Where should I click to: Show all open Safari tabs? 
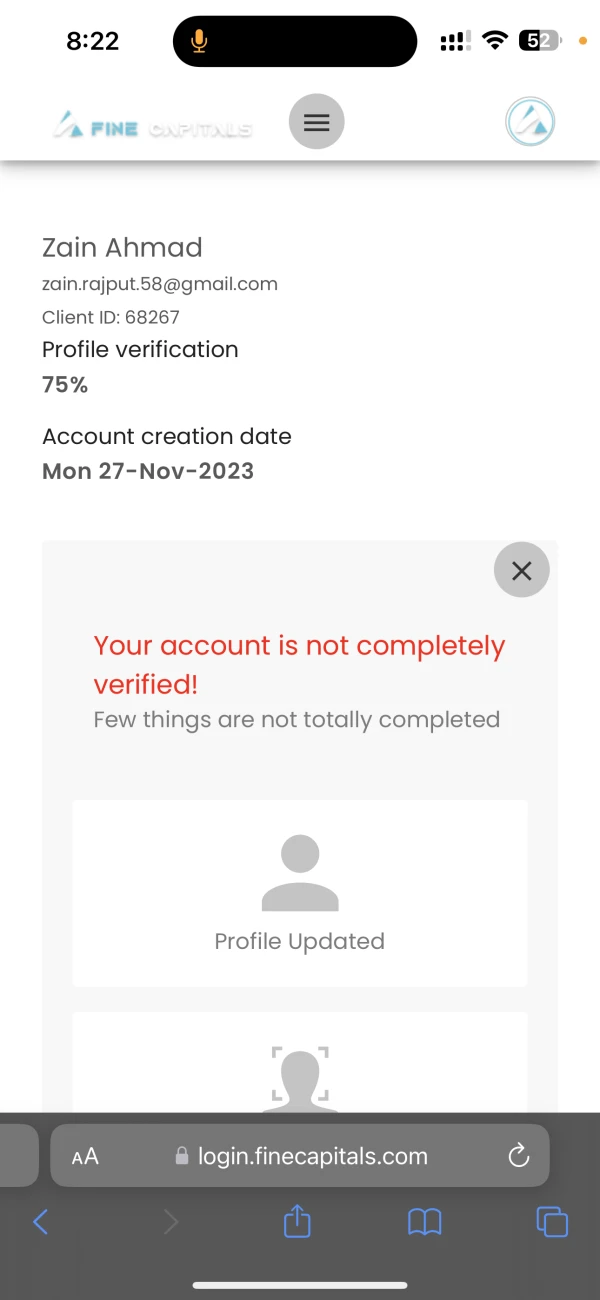coord(552,1221)
